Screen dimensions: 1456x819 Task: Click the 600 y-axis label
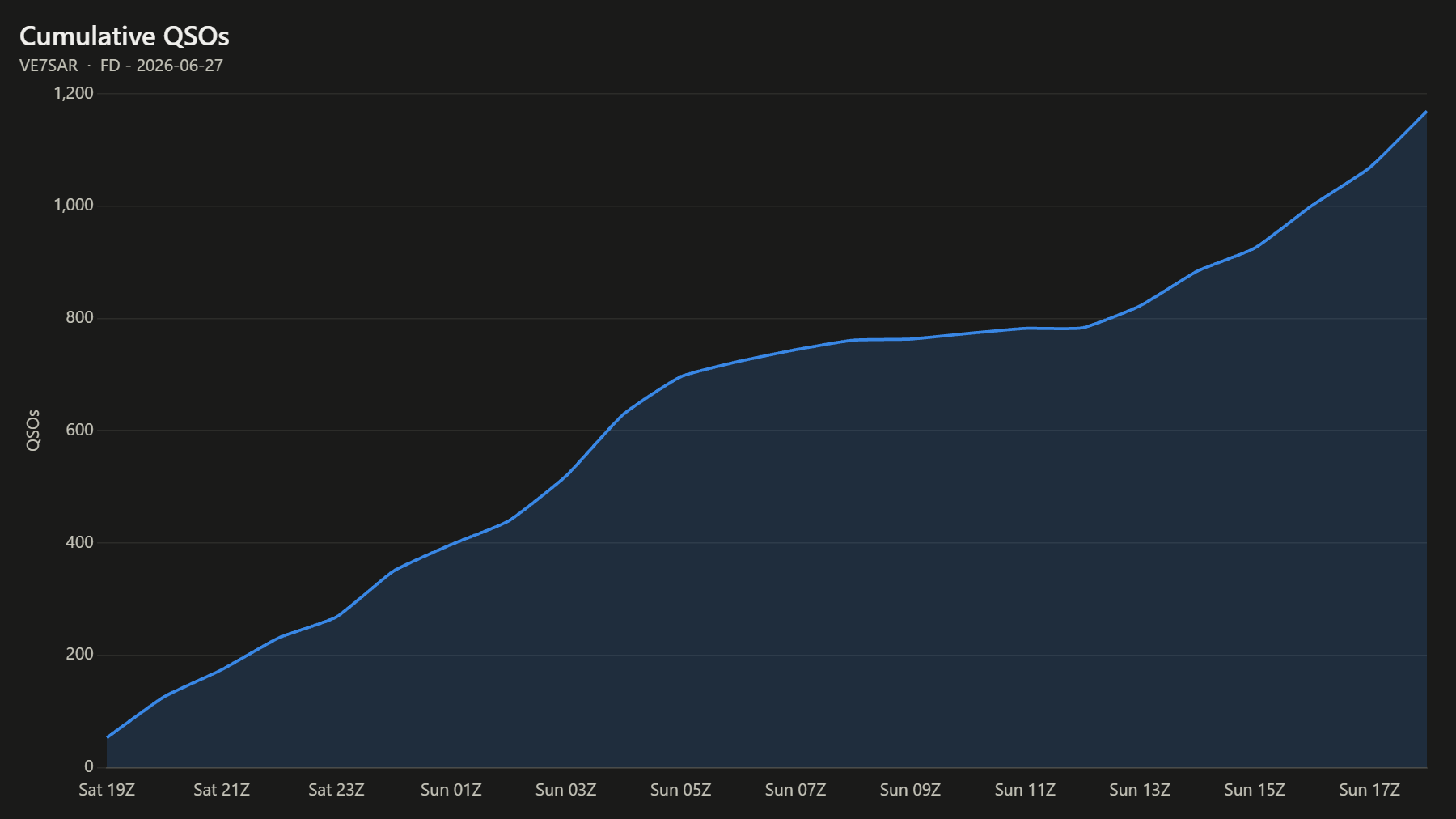pyautogui.click(x=79, y=430)
